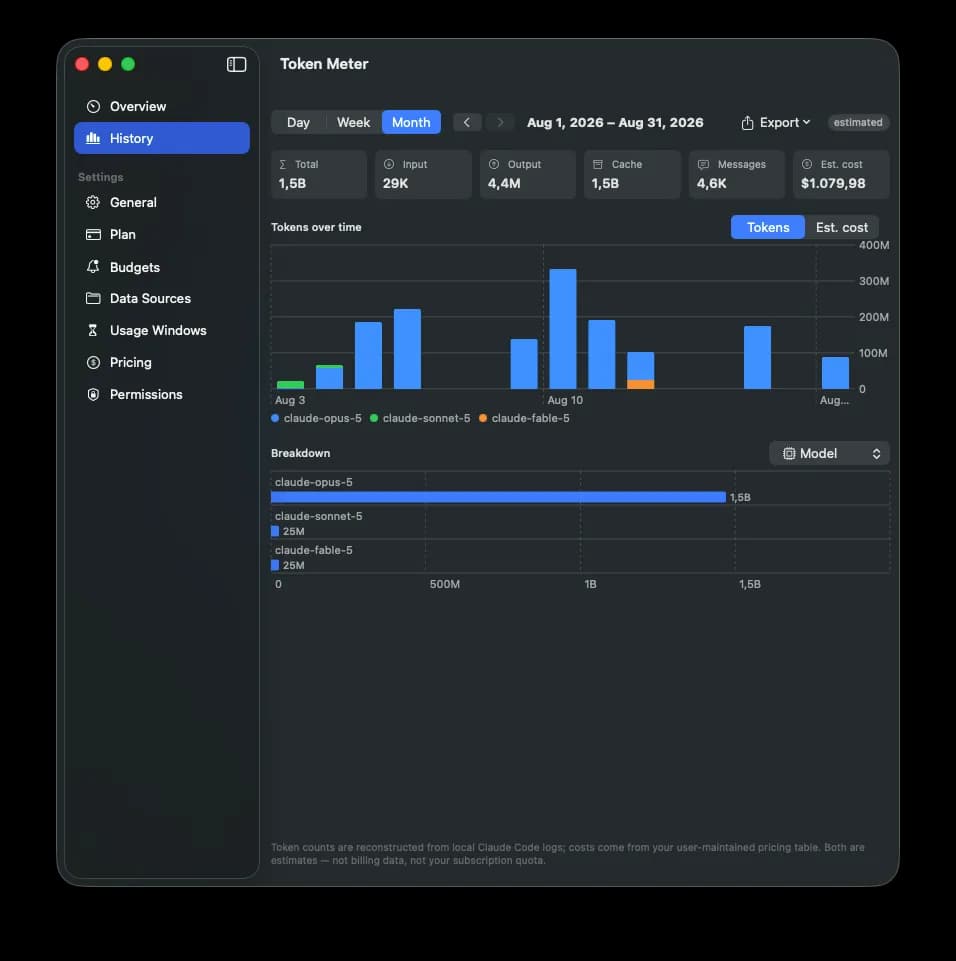Click the Usage Windows hourglass icon
The image size is (956, 961).
(x=93, y=330)
